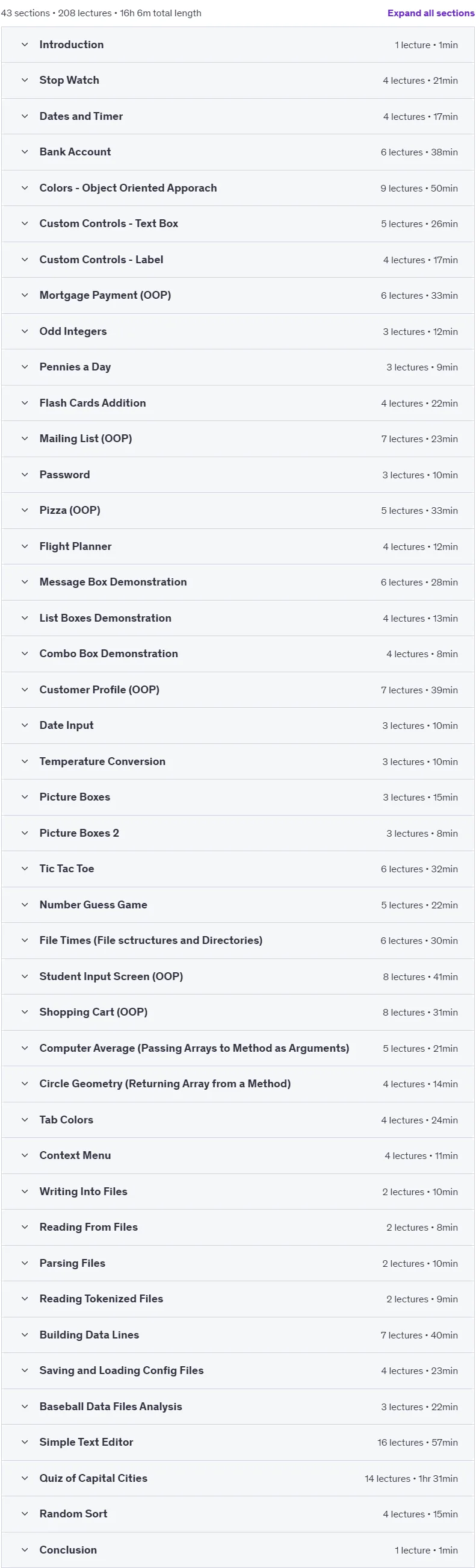Screen dimensions: 476x1568
Task: Click File Times (File sctructures and Directories) heading
Action: pos(151,940)
